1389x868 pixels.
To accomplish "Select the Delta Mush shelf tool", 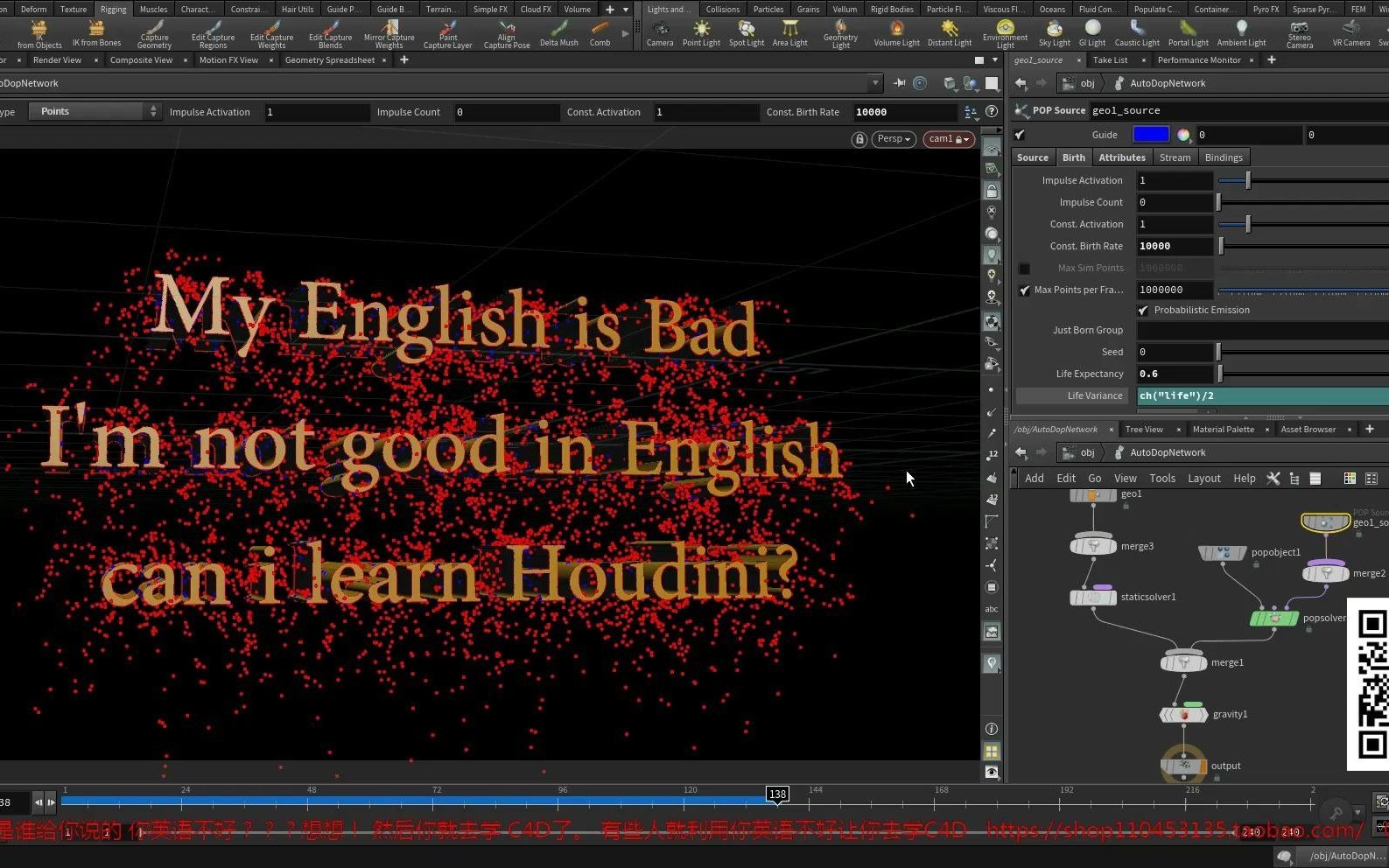I will point(558,34).
